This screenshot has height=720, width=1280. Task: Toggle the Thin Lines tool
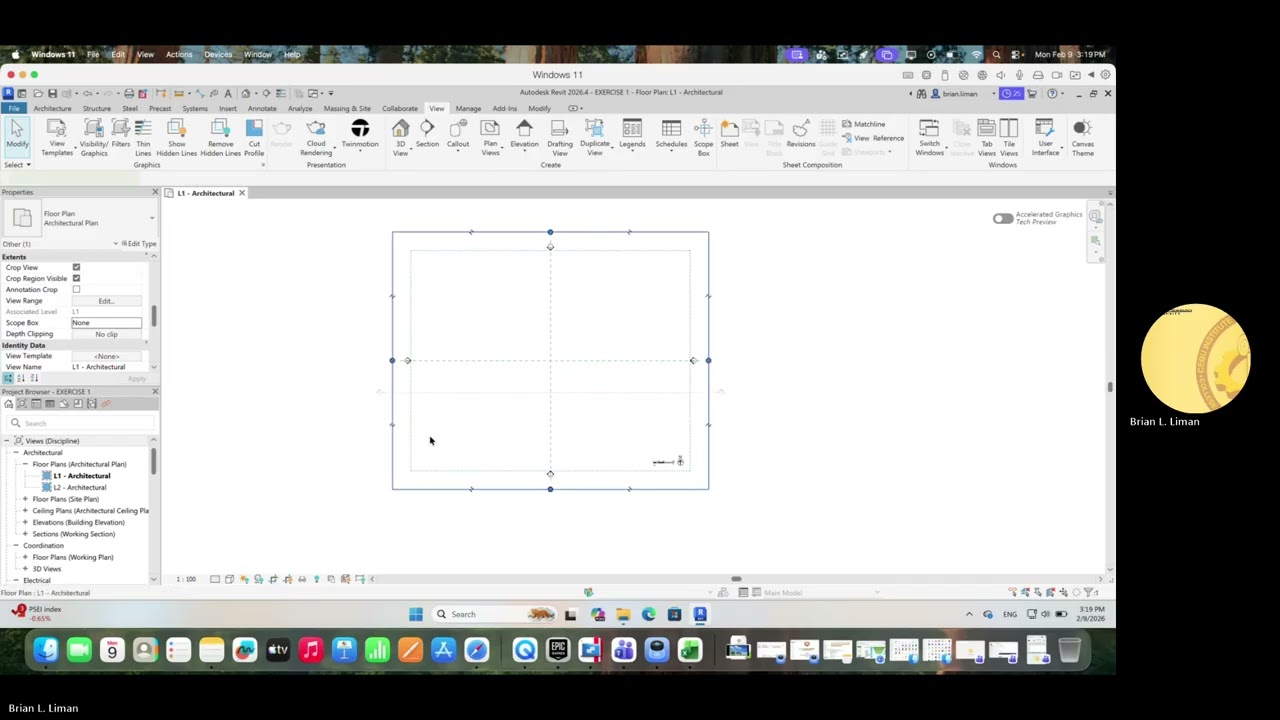click(x=143, y=137)
